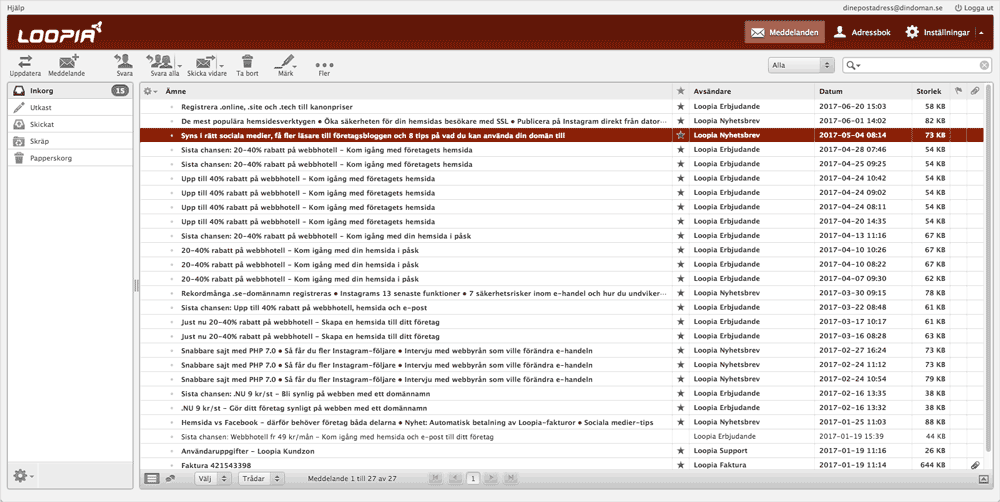Click the threads view icon in footer
The image size is (1000, 502).
point(170,478)
